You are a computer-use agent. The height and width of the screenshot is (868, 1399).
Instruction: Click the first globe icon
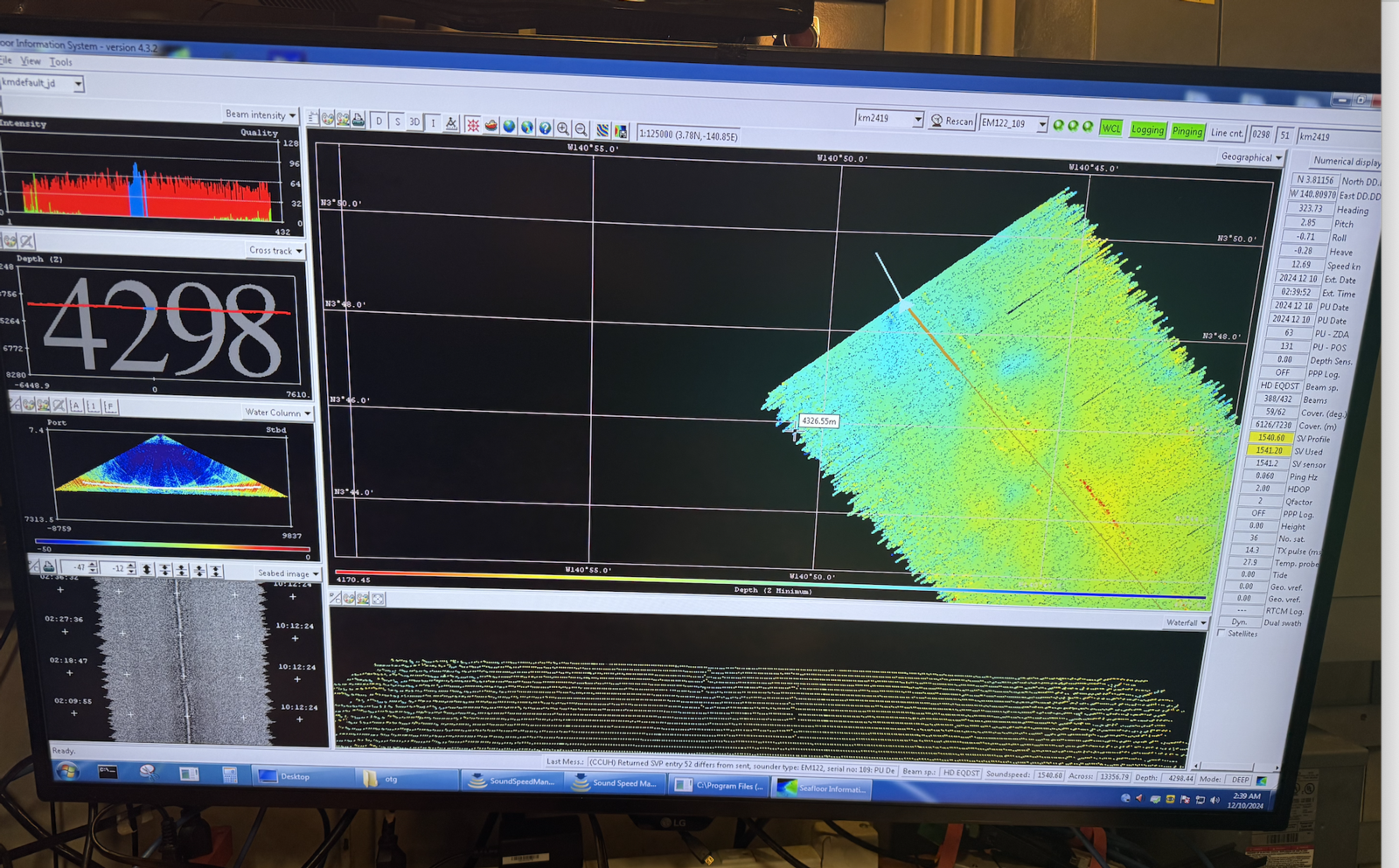509,126
